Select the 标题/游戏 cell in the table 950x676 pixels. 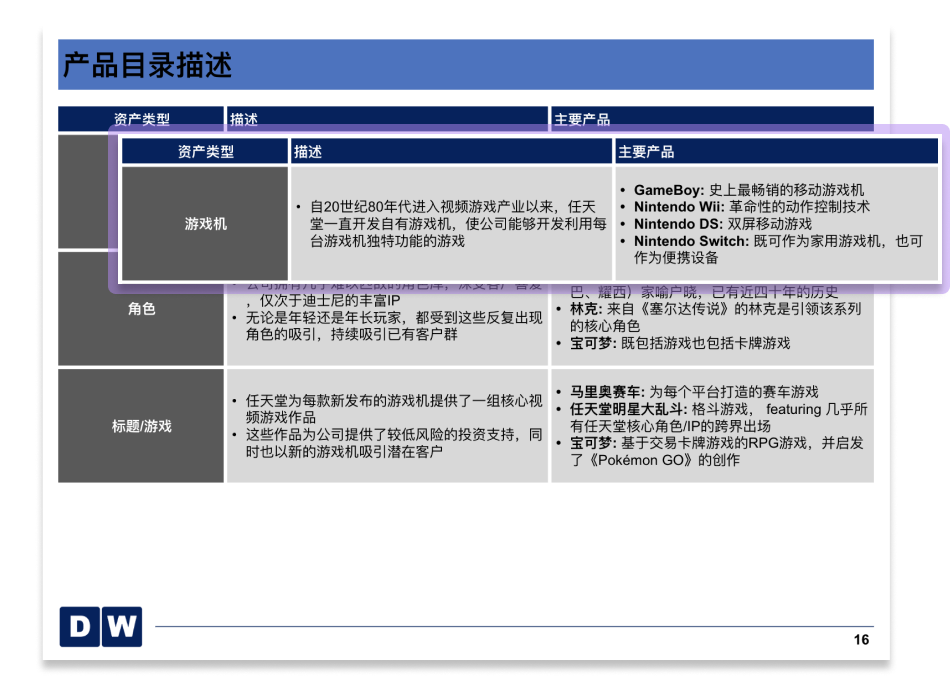[x=140, y=425]
